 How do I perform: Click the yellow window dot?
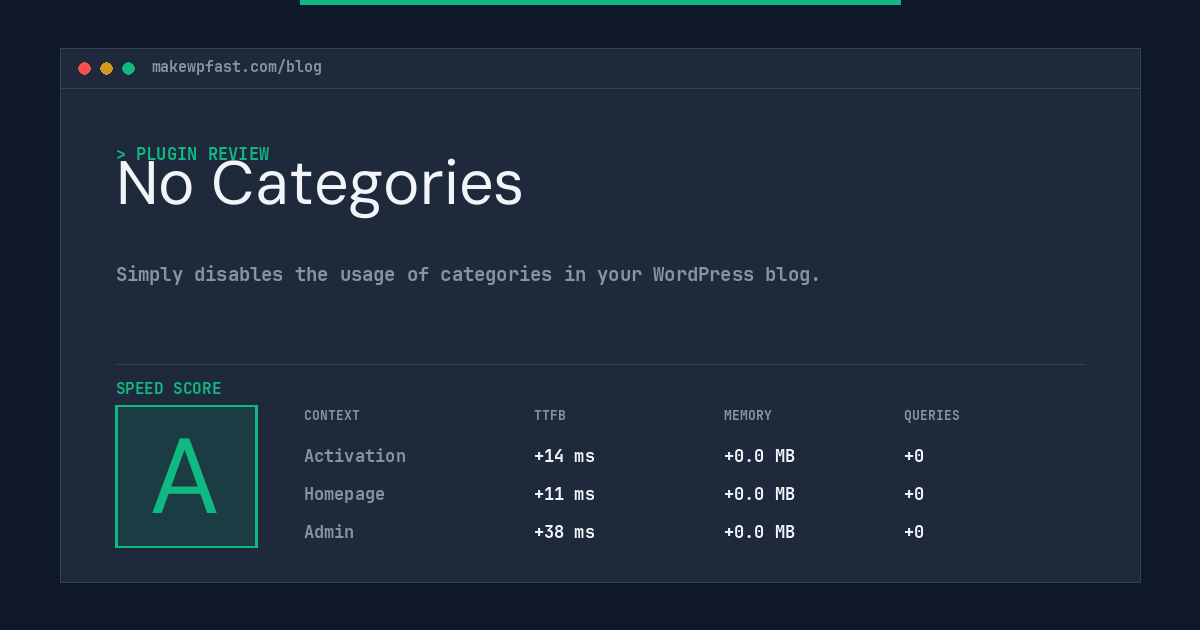[x=106, y=68]
